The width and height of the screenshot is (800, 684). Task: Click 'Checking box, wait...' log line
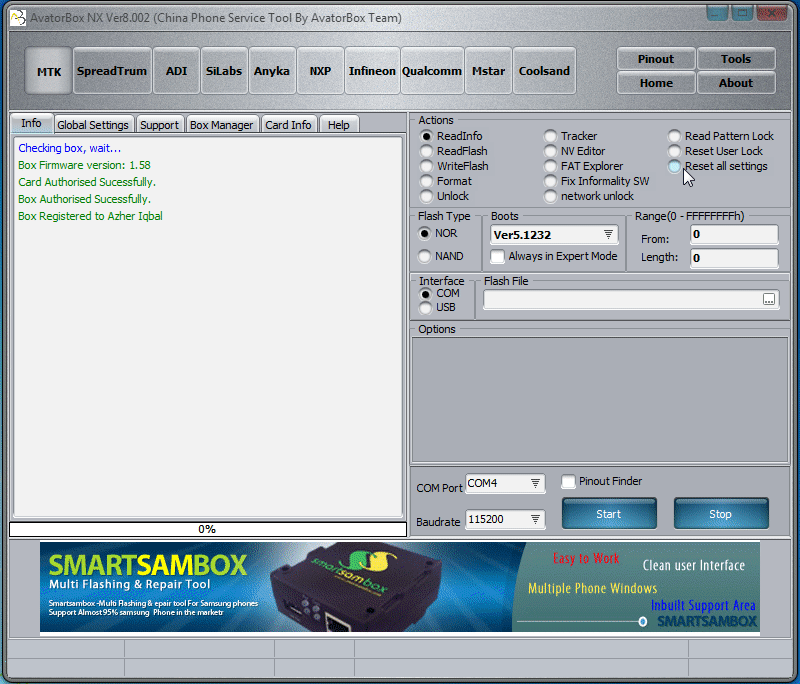69,148
